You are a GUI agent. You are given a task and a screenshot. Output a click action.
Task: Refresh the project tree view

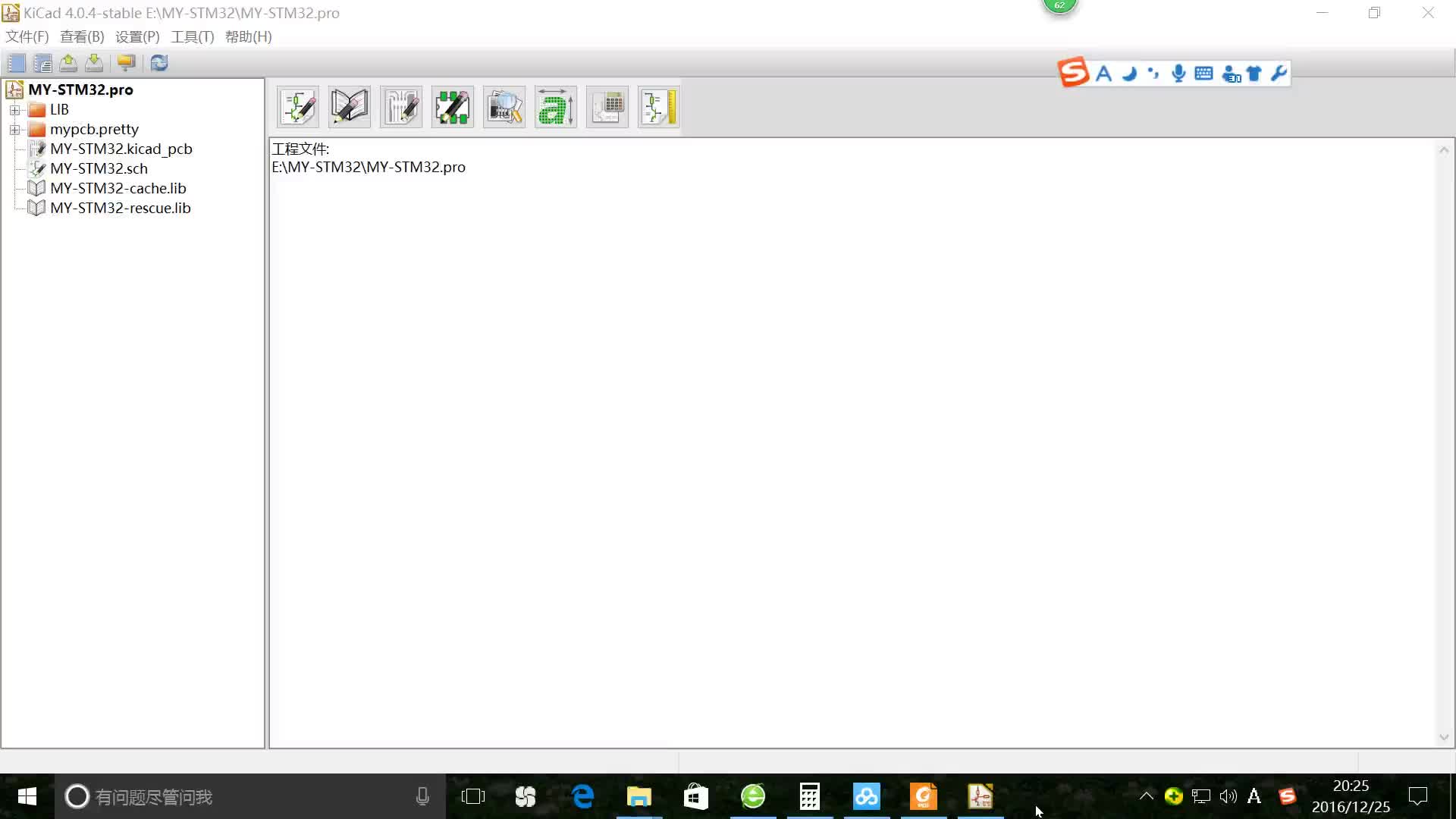click(x=158, y=63)
